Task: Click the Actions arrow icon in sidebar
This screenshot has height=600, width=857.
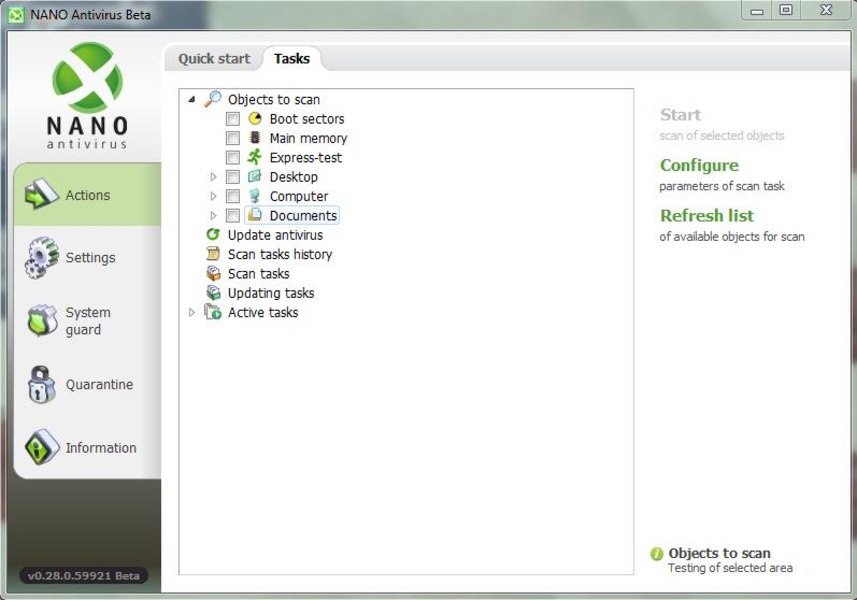Action: (x=41, y=195)
